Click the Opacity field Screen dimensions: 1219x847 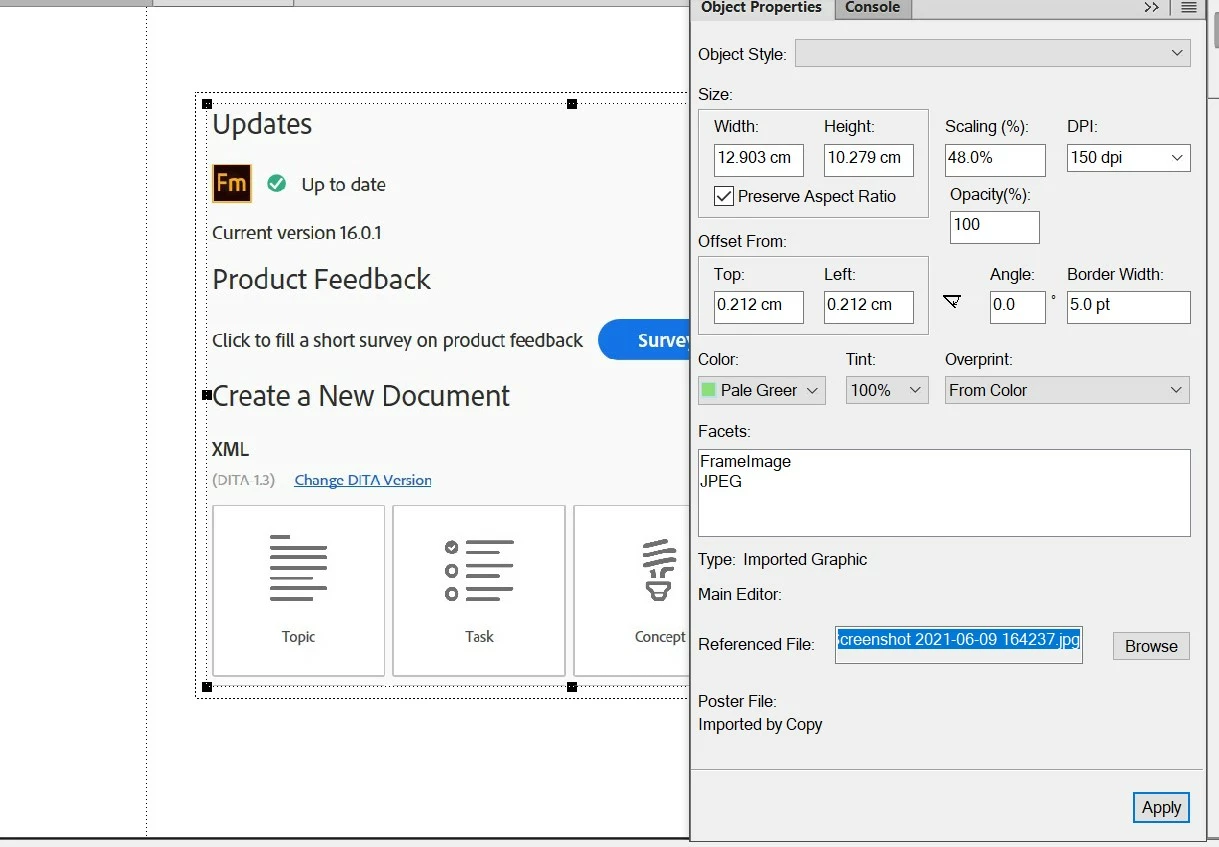pos(994,226)
